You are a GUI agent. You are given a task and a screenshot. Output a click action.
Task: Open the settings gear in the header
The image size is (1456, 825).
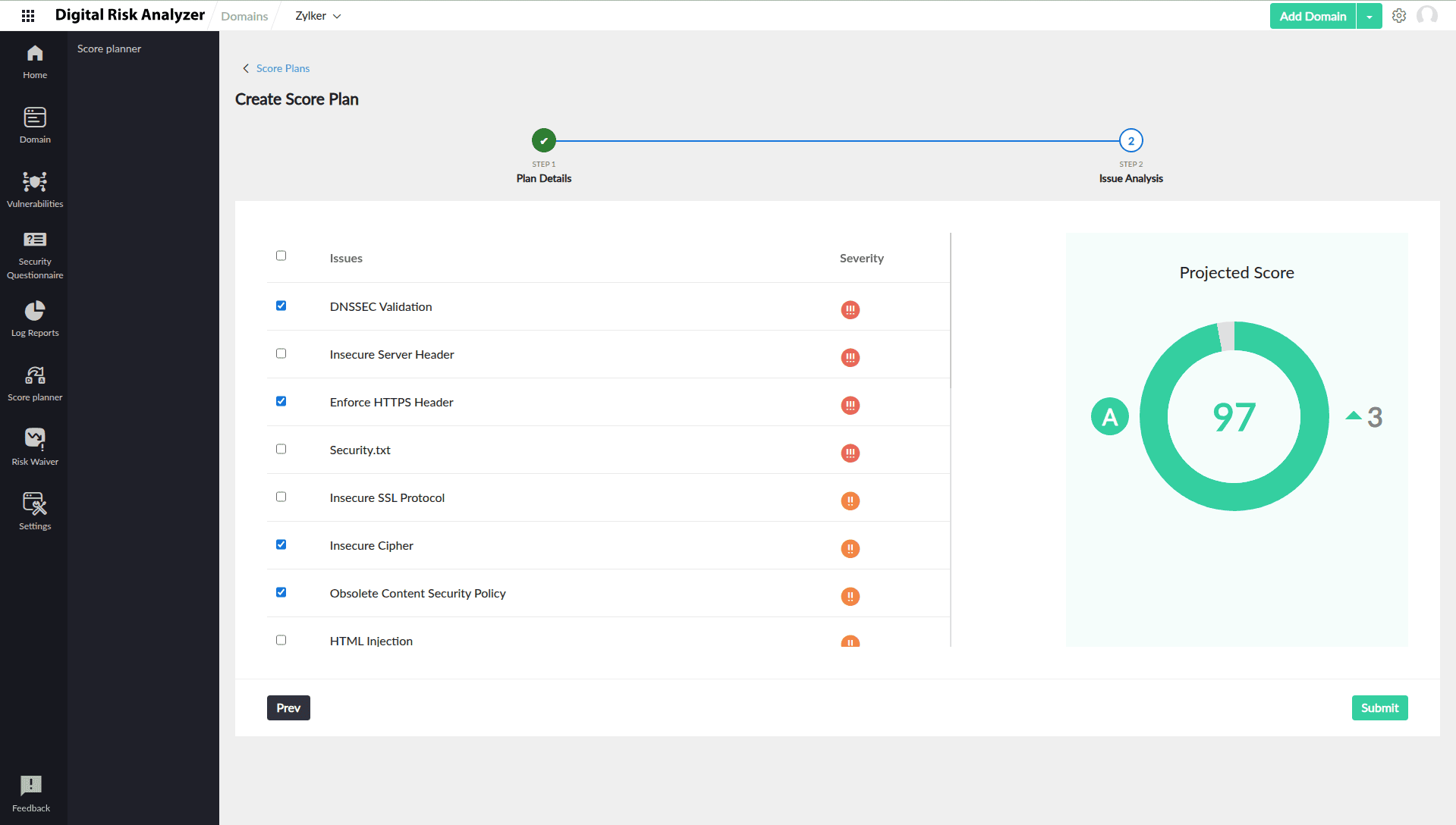coord(1399,16)
